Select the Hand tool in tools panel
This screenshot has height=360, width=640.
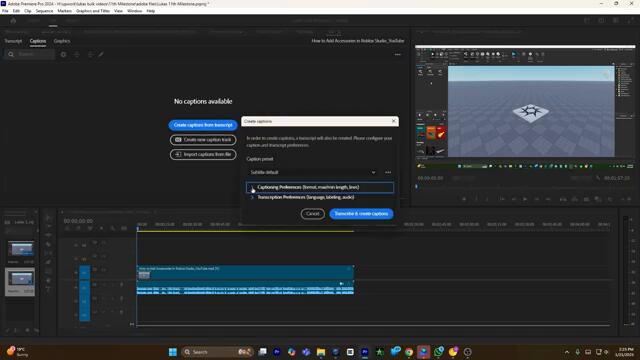coord(48,280)
